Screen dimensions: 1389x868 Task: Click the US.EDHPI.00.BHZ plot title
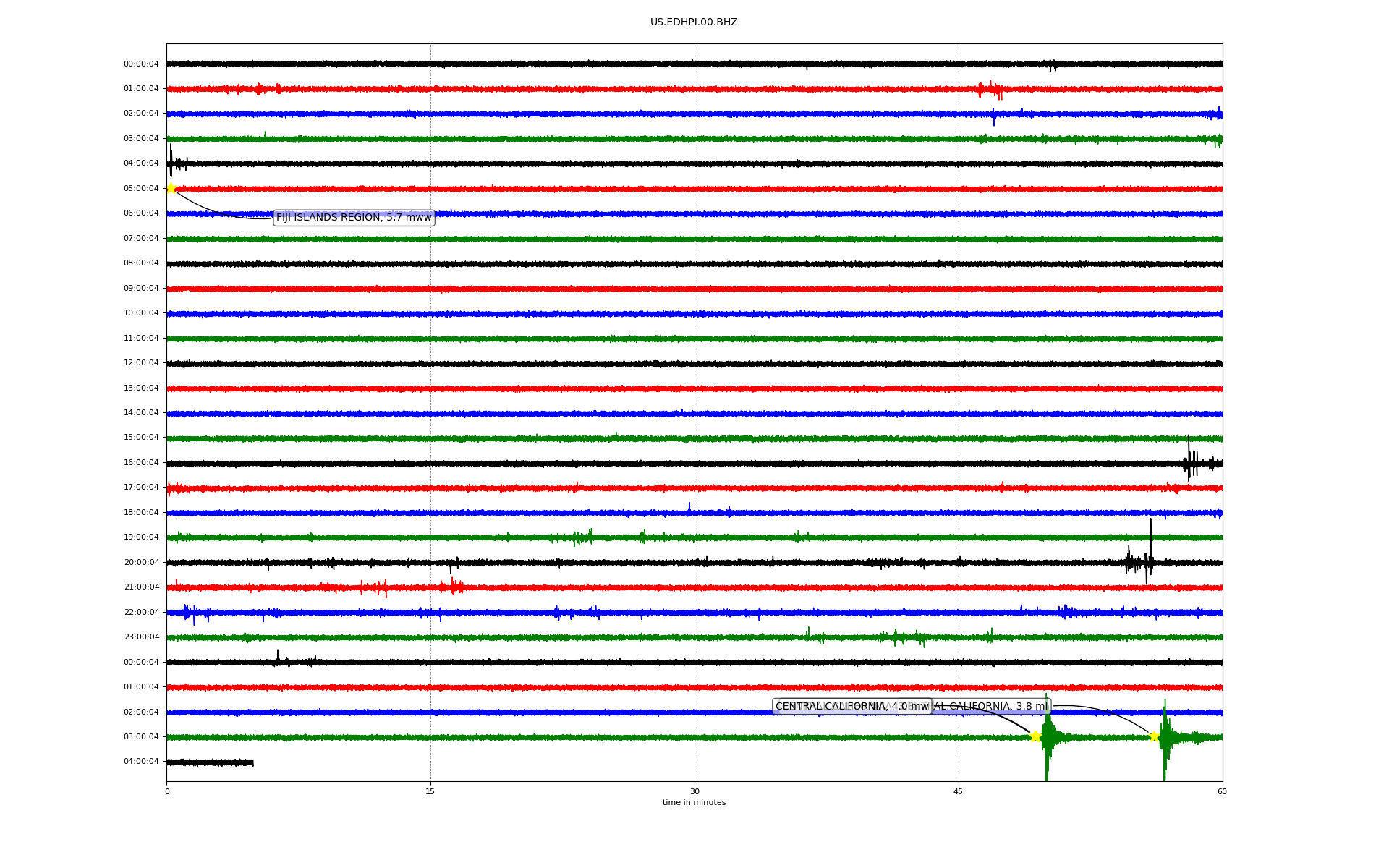[694, 22]
